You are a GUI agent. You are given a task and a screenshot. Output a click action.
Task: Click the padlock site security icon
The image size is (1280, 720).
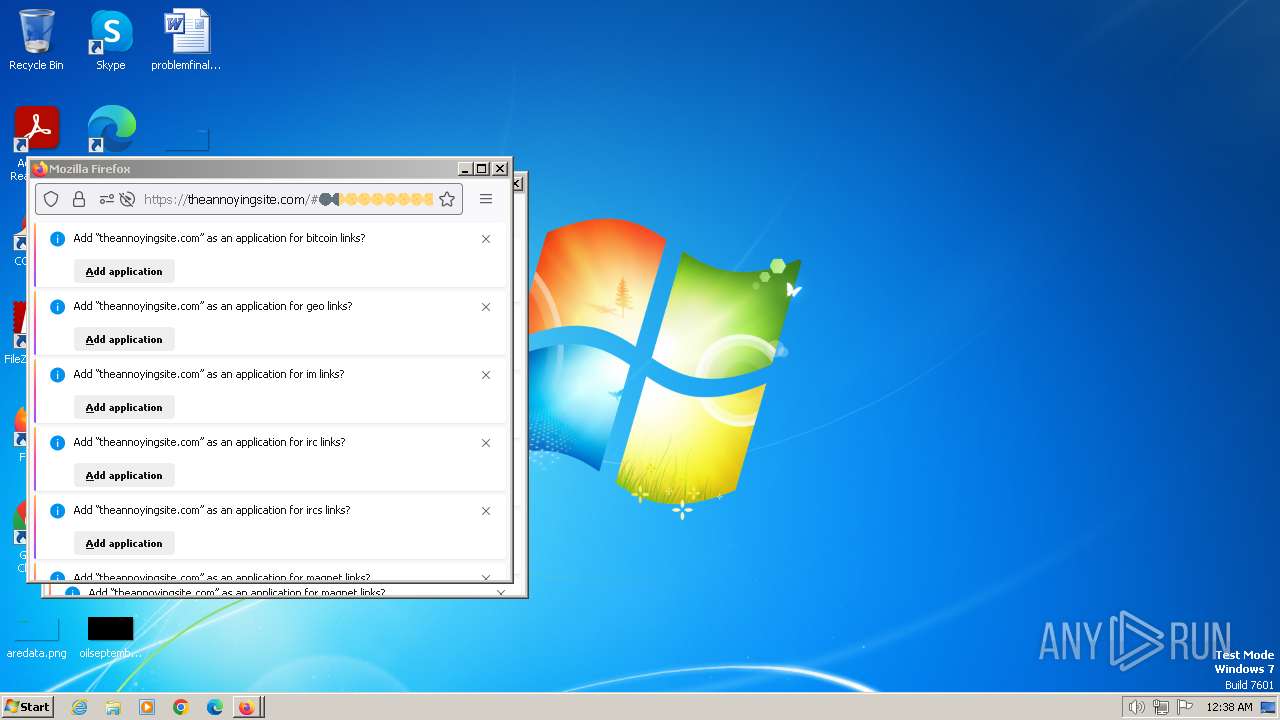79,199
